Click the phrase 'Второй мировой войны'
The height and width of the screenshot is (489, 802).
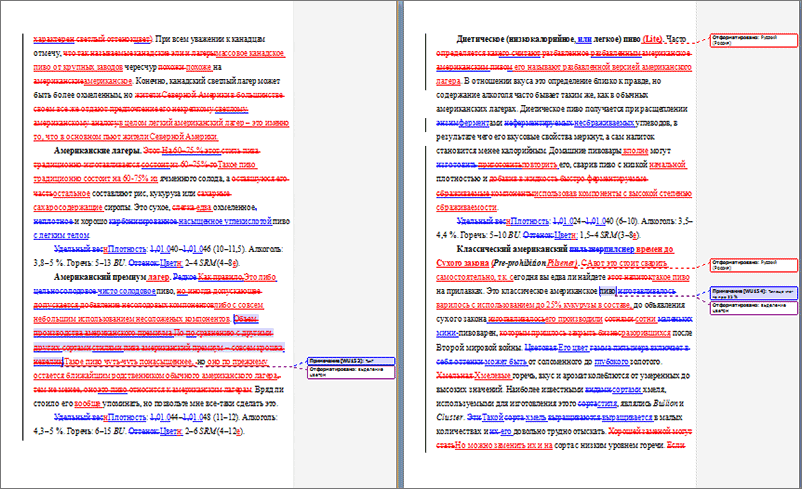tap(479, 347)
